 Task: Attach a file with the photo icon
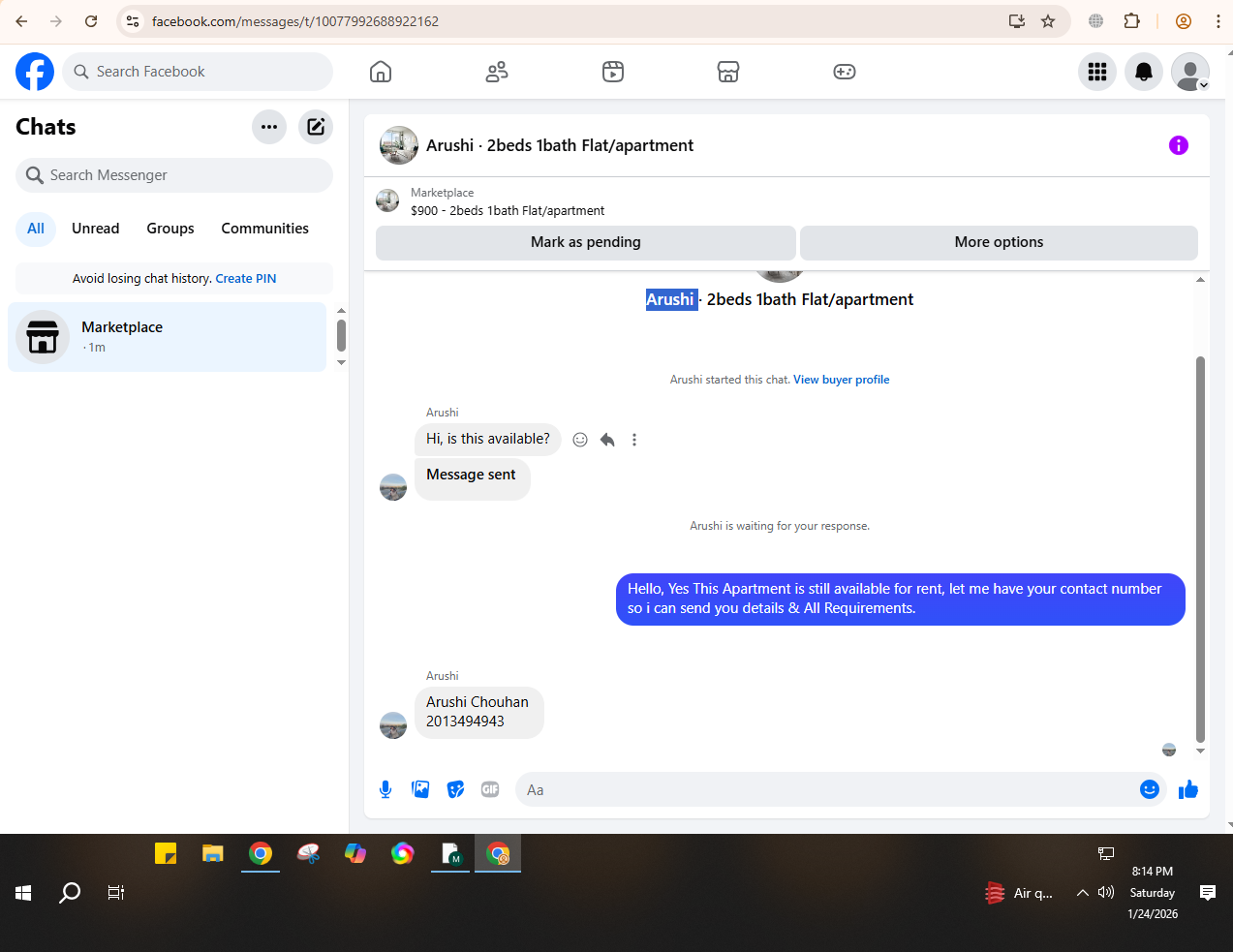pos(420,789)
